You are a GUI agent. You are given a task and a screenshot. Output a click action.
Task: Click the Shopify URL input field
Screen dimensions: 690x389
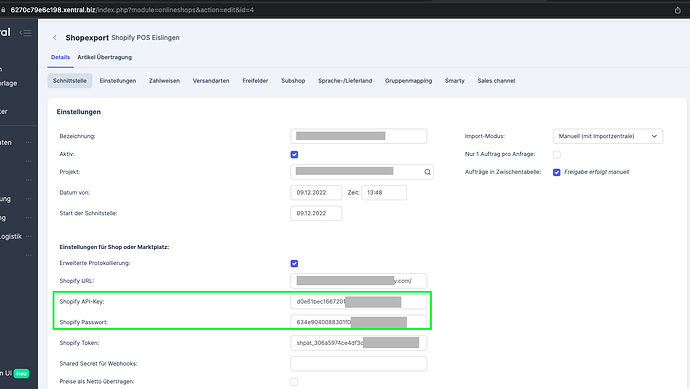[359, 281]
